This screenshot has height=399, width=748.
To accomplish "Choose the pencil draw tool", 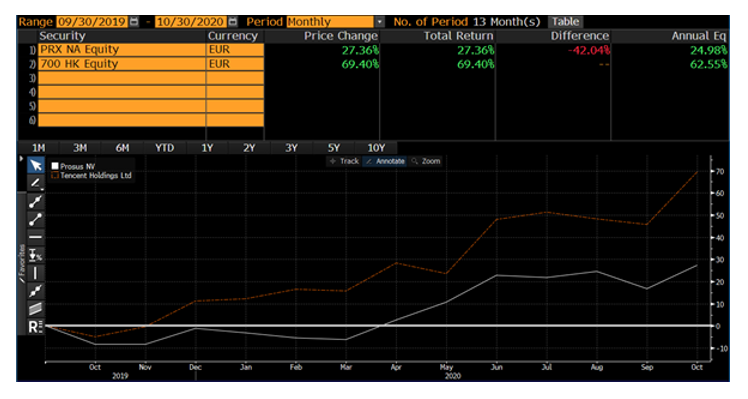I will [x=36, y=183].
